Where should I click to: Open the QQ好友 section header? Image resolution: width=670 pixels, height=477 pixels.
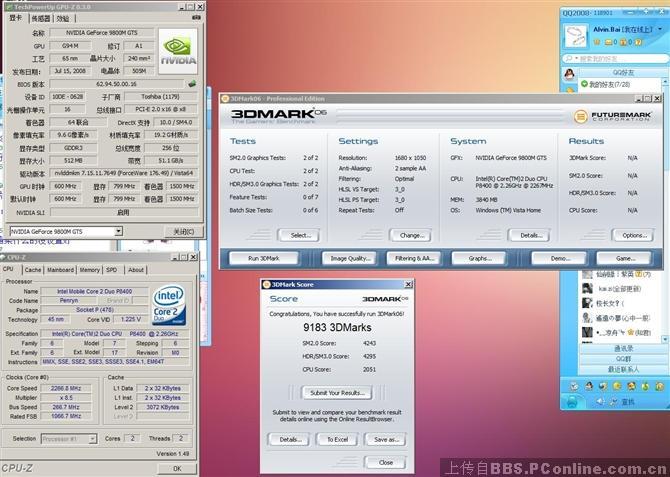tap(623, 72)
